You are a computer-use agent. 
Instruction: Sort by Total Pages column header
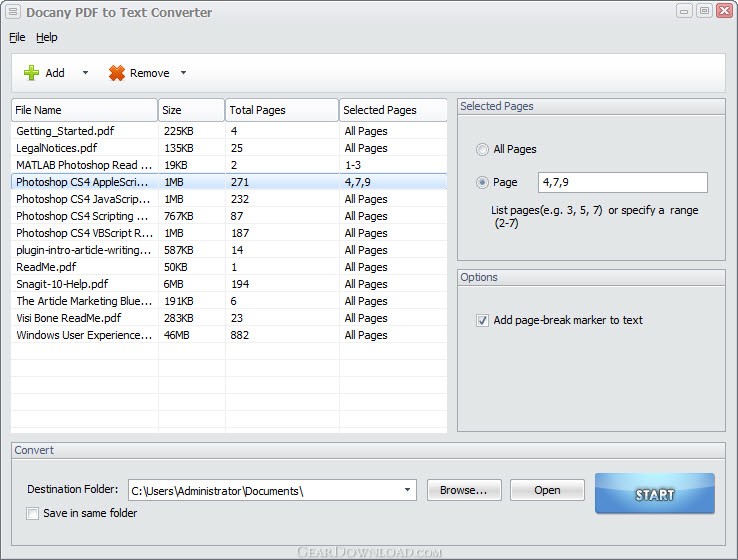[282, 110]
